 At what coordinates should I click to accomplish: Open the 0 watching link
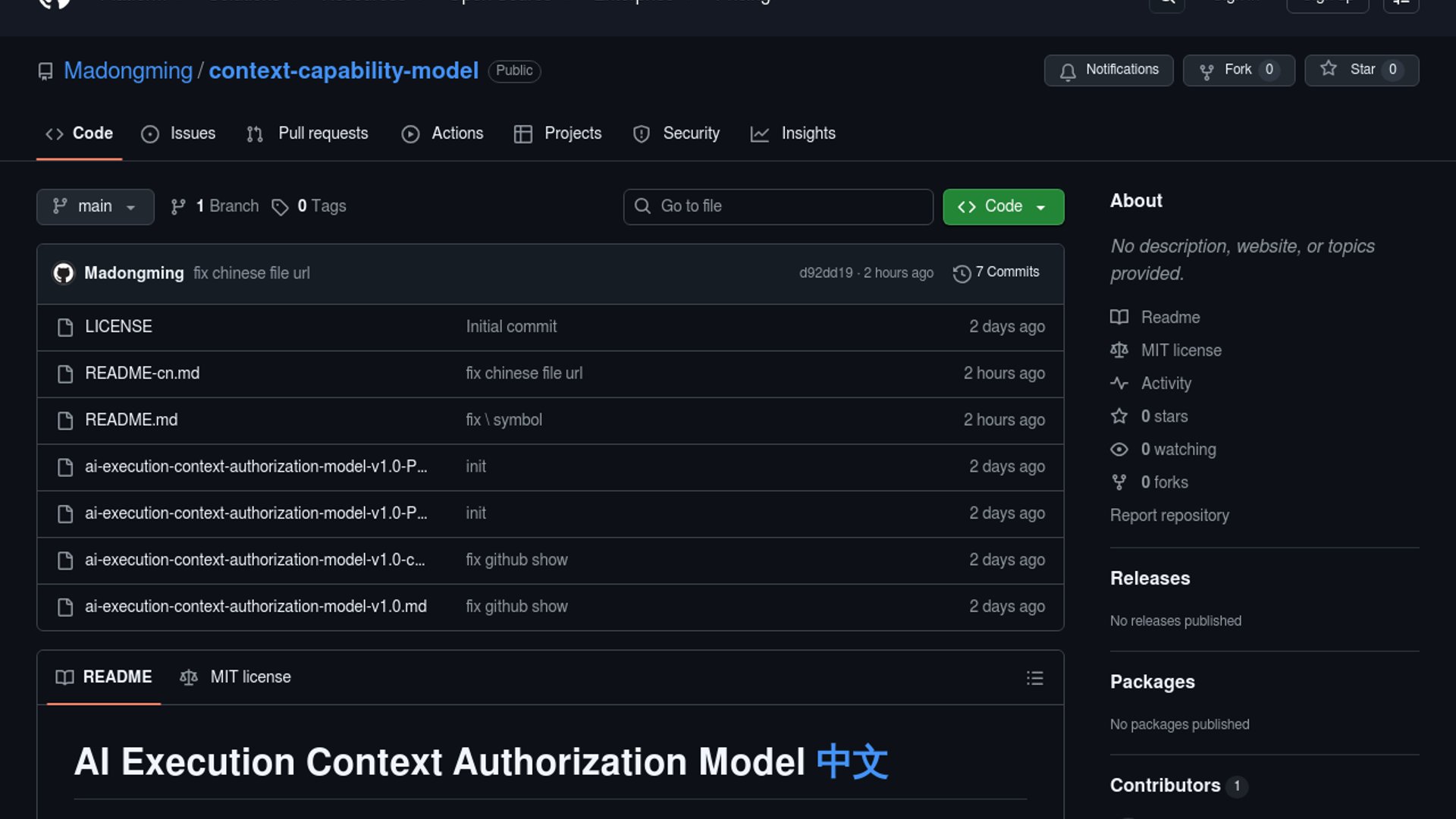coord(1178,450)
